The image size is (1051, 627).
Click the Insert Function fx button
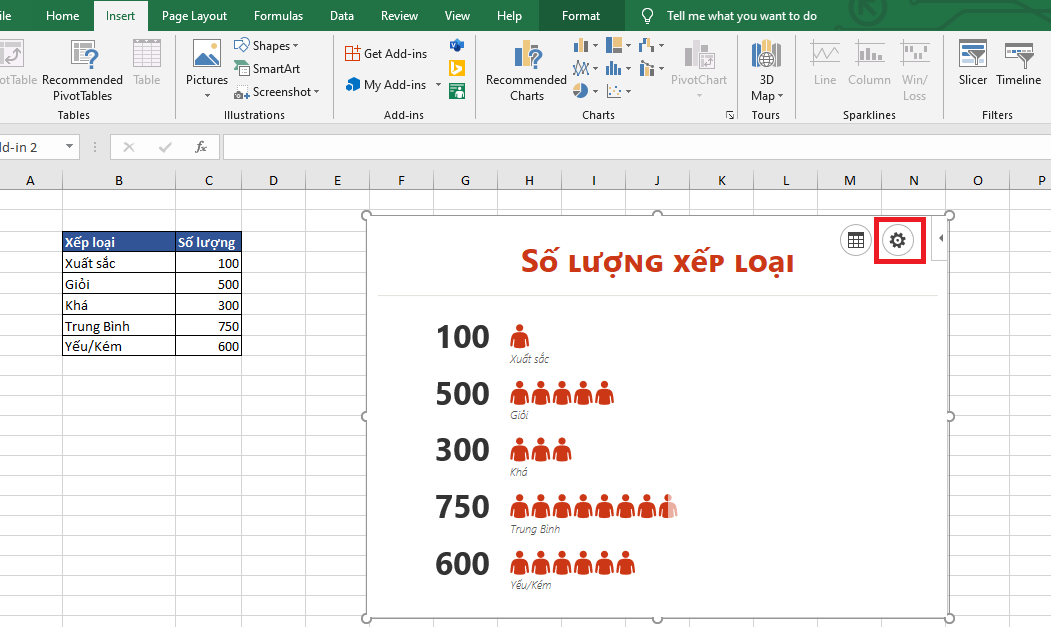201,147
